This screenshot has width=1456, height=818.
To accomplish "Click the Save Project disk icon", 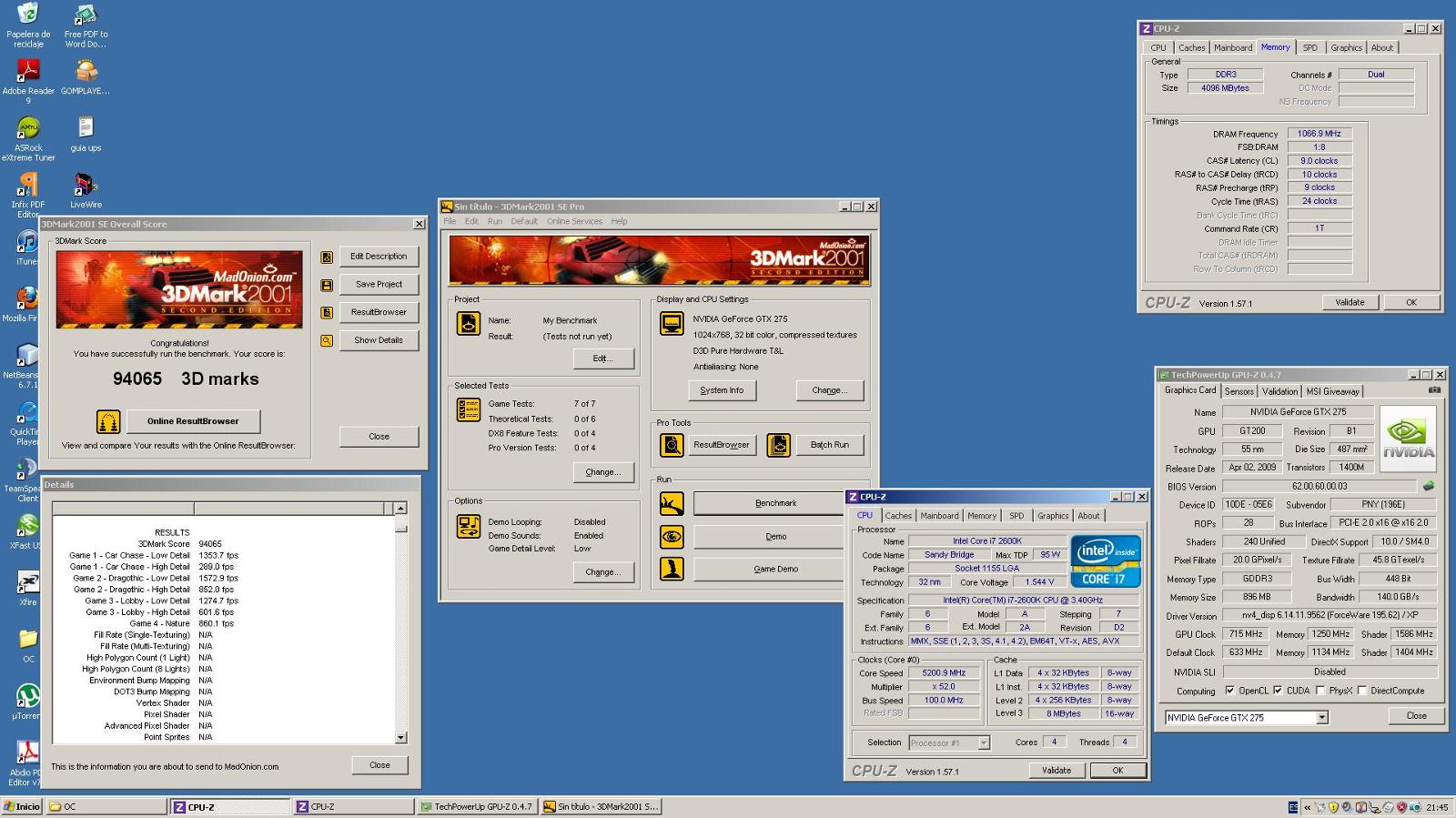I will coord(327,286).
